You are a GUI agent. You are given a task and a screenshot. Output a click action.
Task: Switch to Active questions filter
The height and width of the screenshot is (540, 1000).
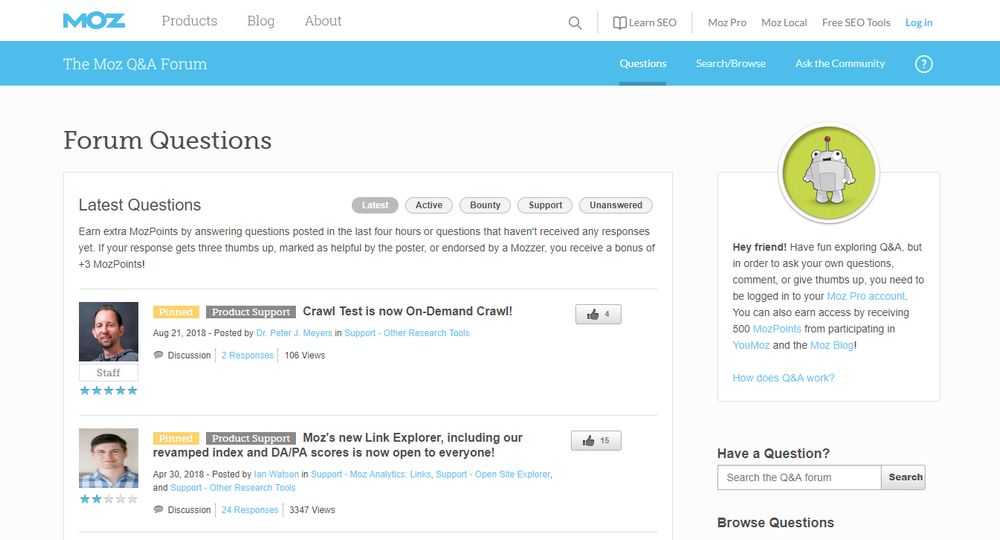pyautogui.click(x=429, y=205)
